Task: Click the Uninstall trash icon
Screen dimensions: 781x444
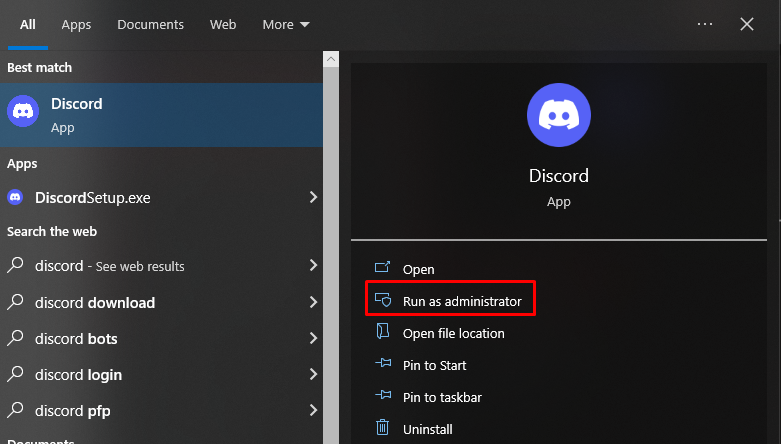Action: tap(383, 427)
